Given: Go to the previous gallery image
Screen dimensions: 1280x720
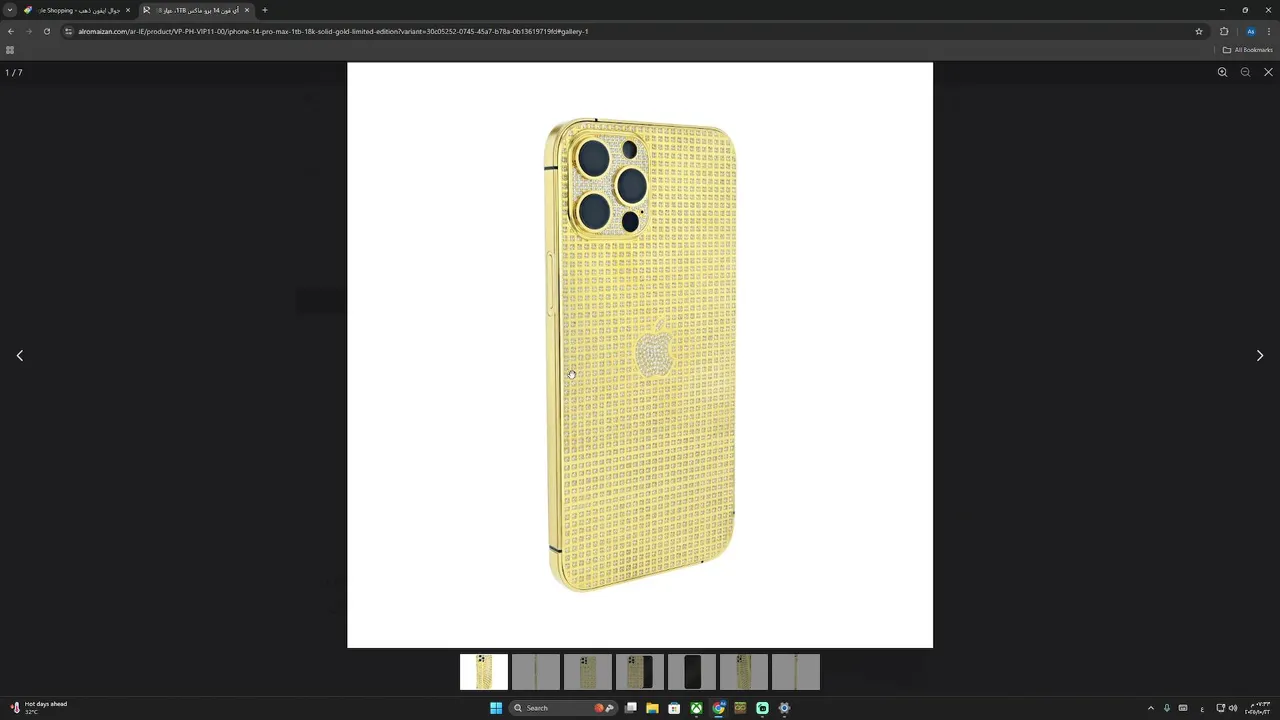Looking at the screenshot, I should (x=19, y=355).
